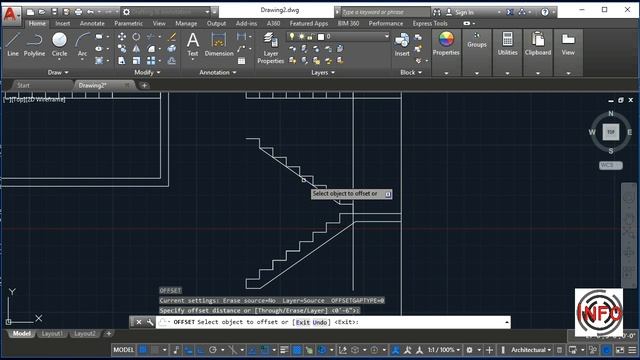Open Layer Properties manager
Viewport: 640px width, 360px height.
pyautogui.click(x=270, y=48)
